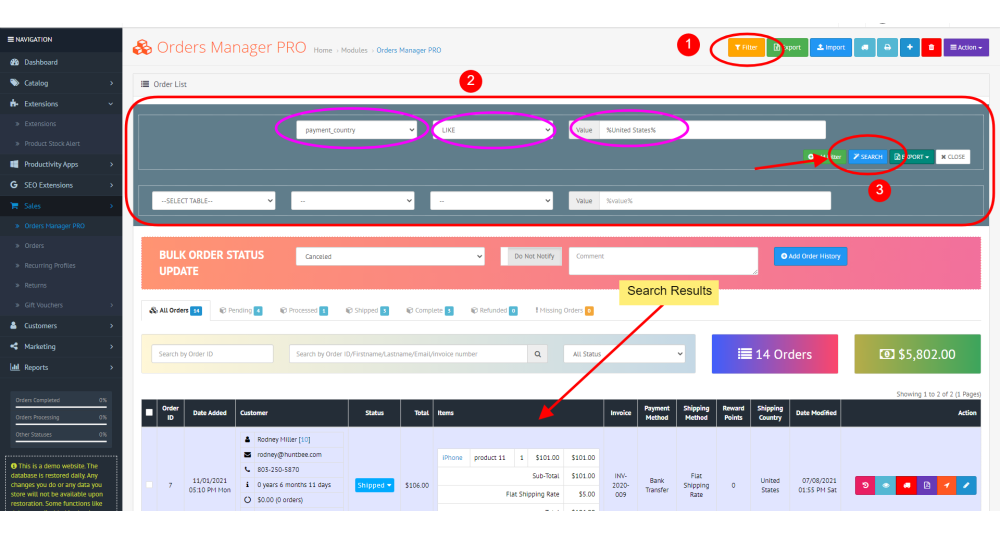Click the pink order history icon for order 7
The width and height of the screenshot is (1000, 535).
(865, 485)
